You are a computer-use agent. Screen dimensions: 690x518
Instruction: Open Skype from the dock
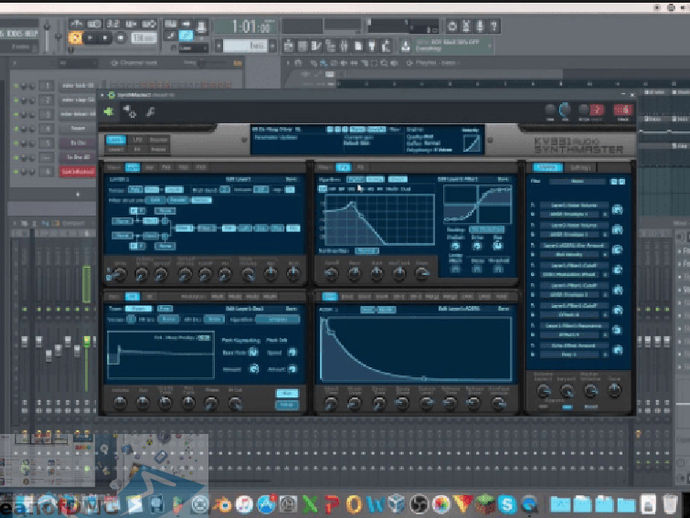coord(507,504)
